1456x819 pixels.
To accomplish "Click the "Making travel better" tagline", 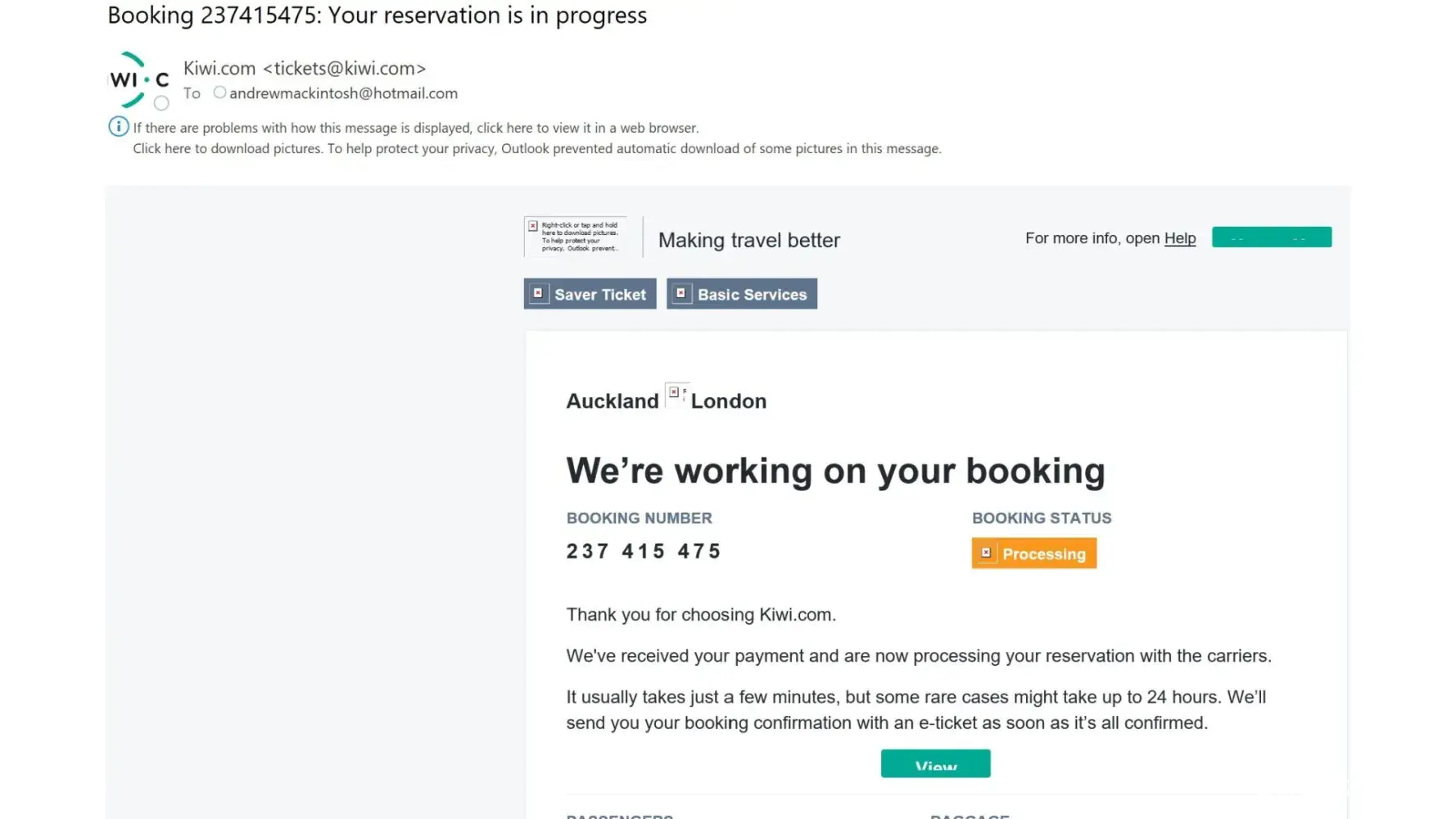I will (748, 240).
